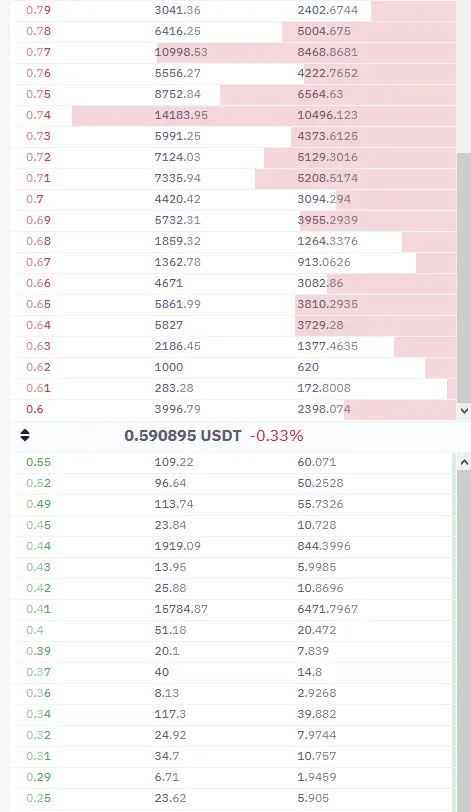The height and width of the screenshot is (812, 471).
Task: Select the 0.25 bid price row
Action: pos(232,798)
